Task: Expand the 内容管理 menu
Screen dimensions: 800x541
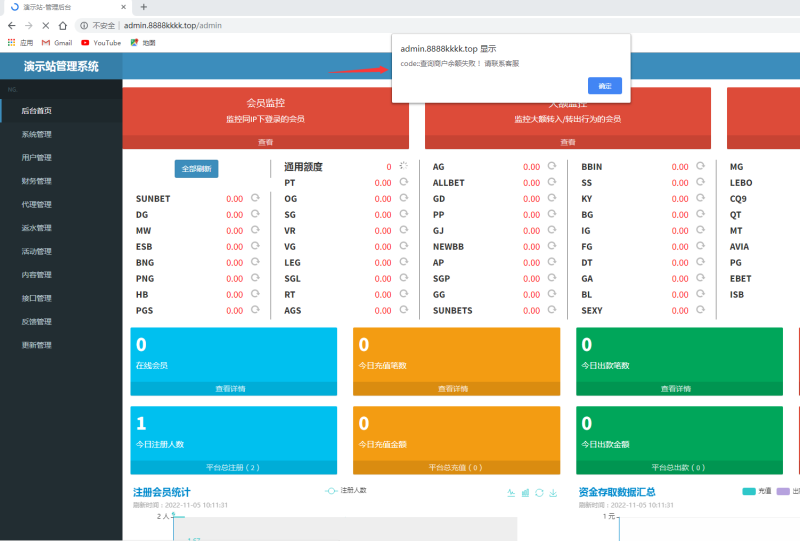Action: 61,275
